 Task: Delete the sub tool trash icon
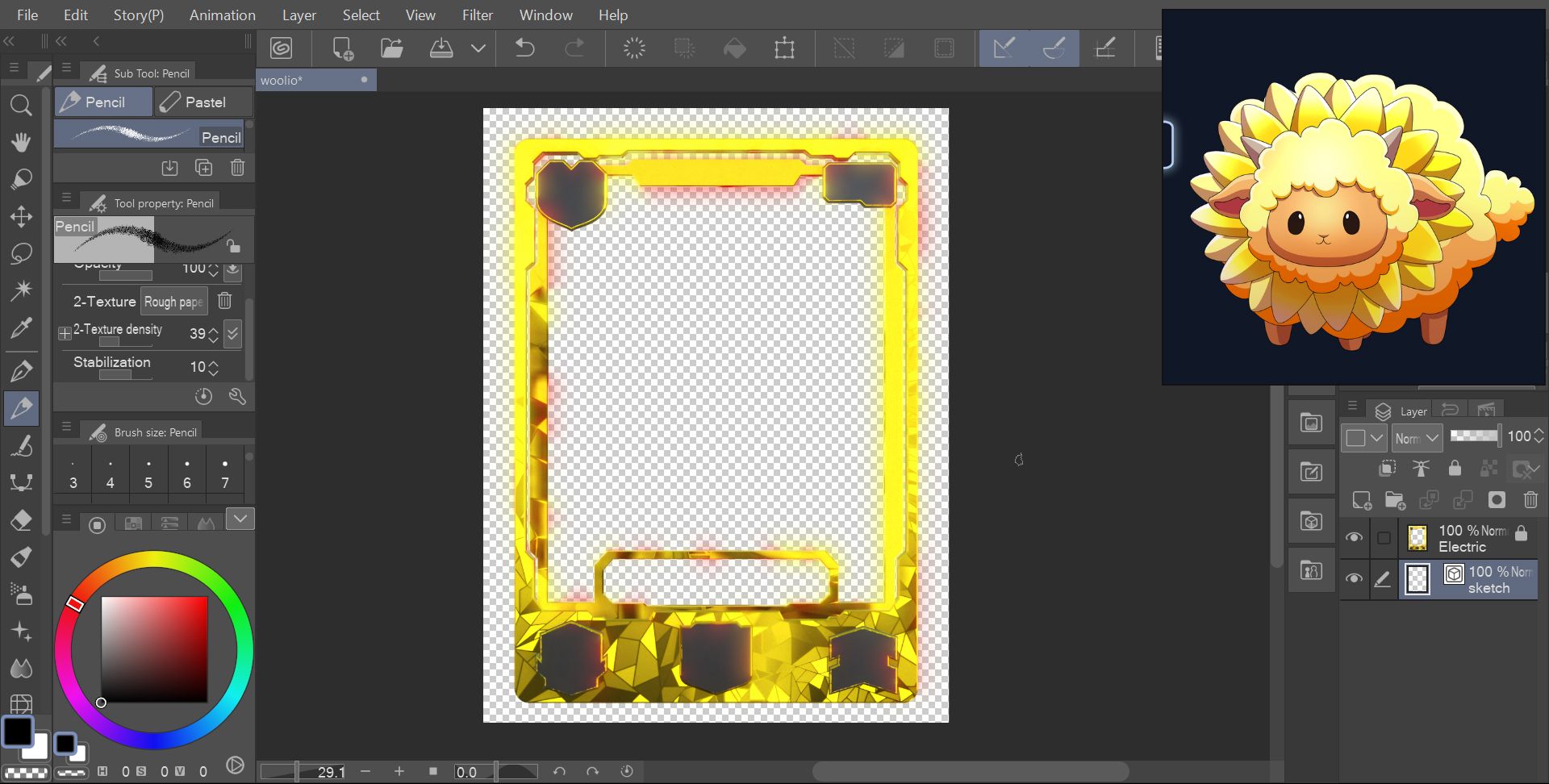pos(237,168)
